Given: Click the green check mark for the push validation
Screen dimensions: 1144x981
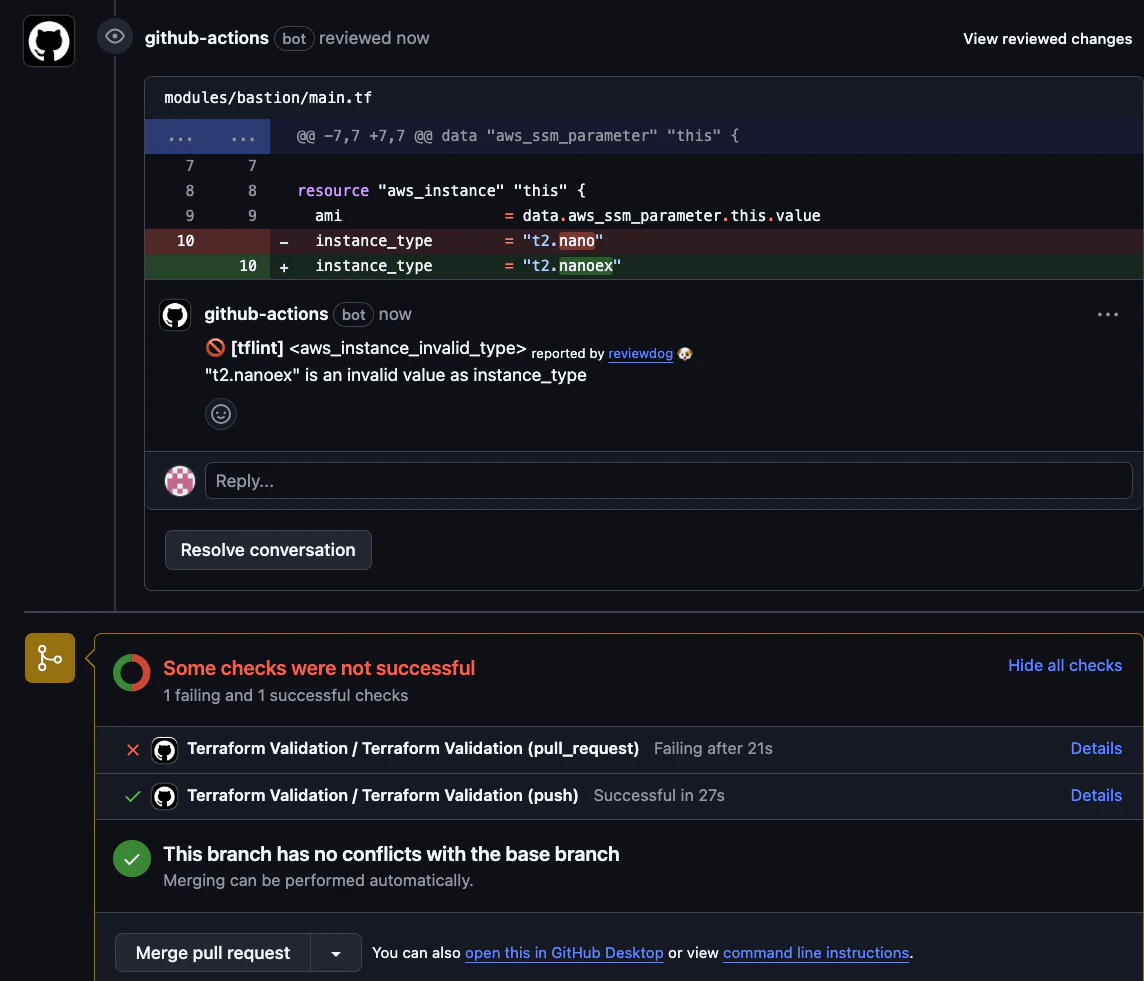Looking at the screenshot, I should [133, 796].
